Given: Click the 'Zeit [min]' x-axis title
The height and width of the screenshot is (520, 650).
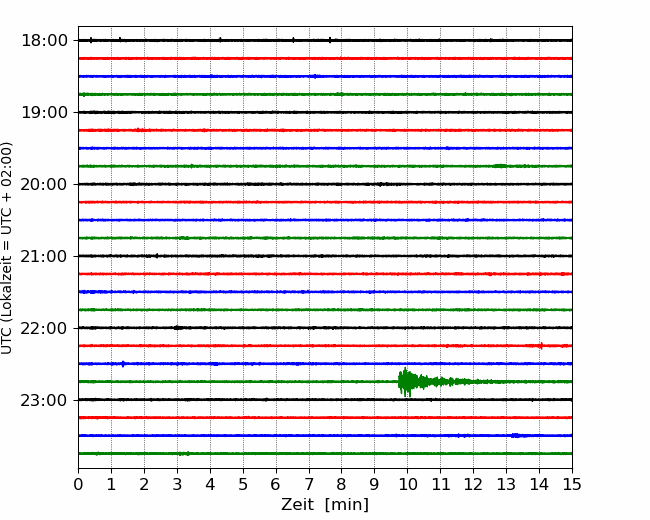Looking at the screenshot, I should (325, 505).
